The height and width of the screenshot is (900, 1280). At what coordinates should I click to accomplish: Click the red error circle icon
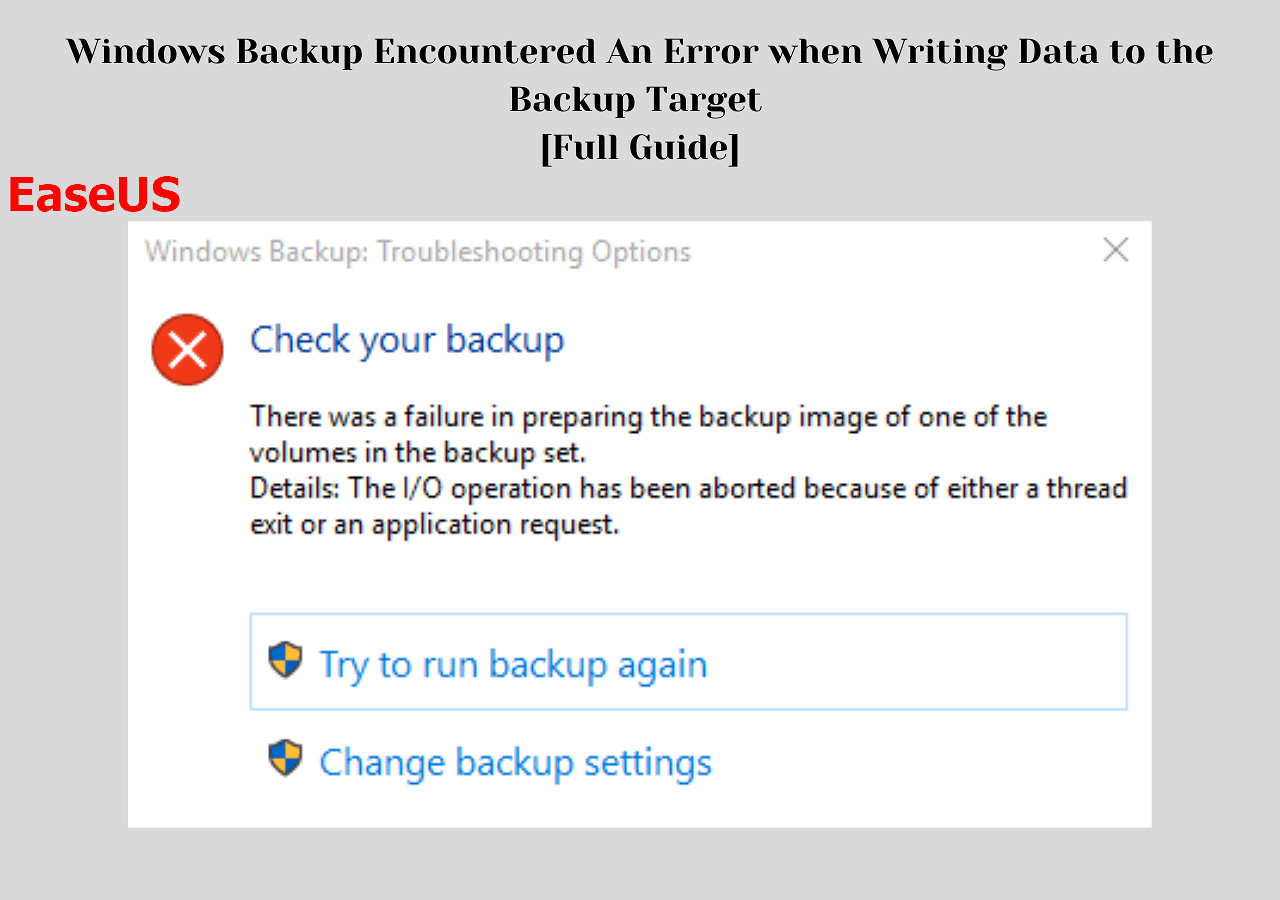point(187,349)
